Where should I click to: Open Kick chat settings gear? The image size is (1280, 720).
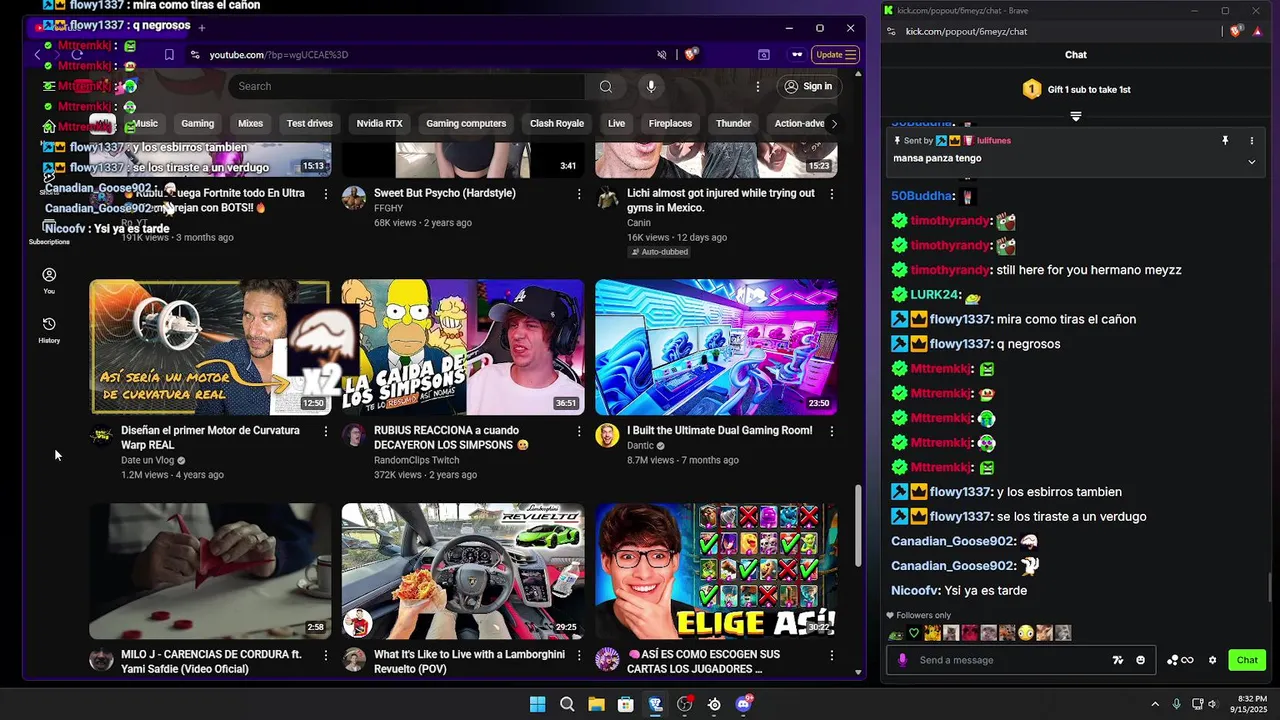(x=1213, y=660)
